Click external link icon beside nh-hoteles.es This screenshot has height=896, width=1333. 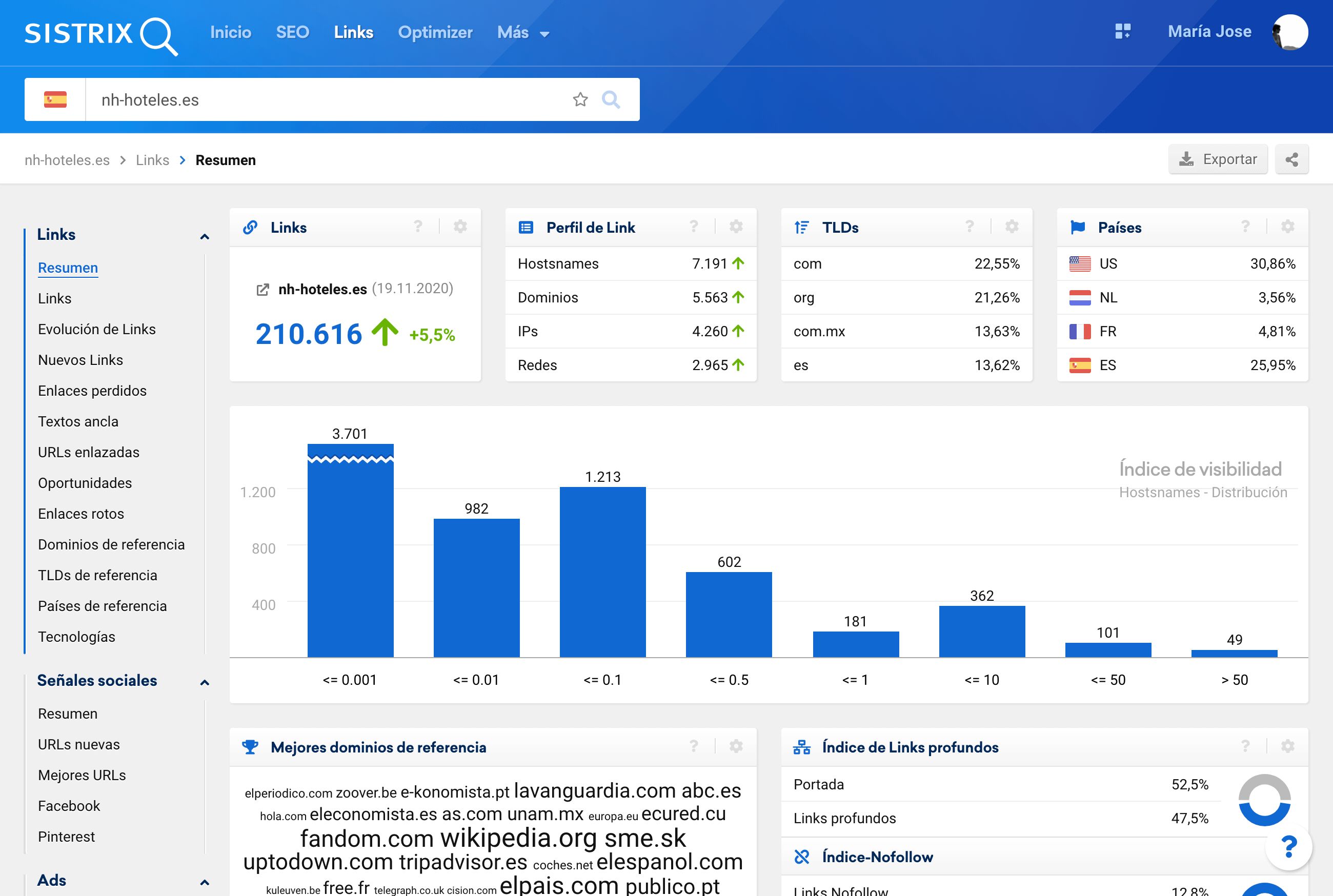click(262, 290)
